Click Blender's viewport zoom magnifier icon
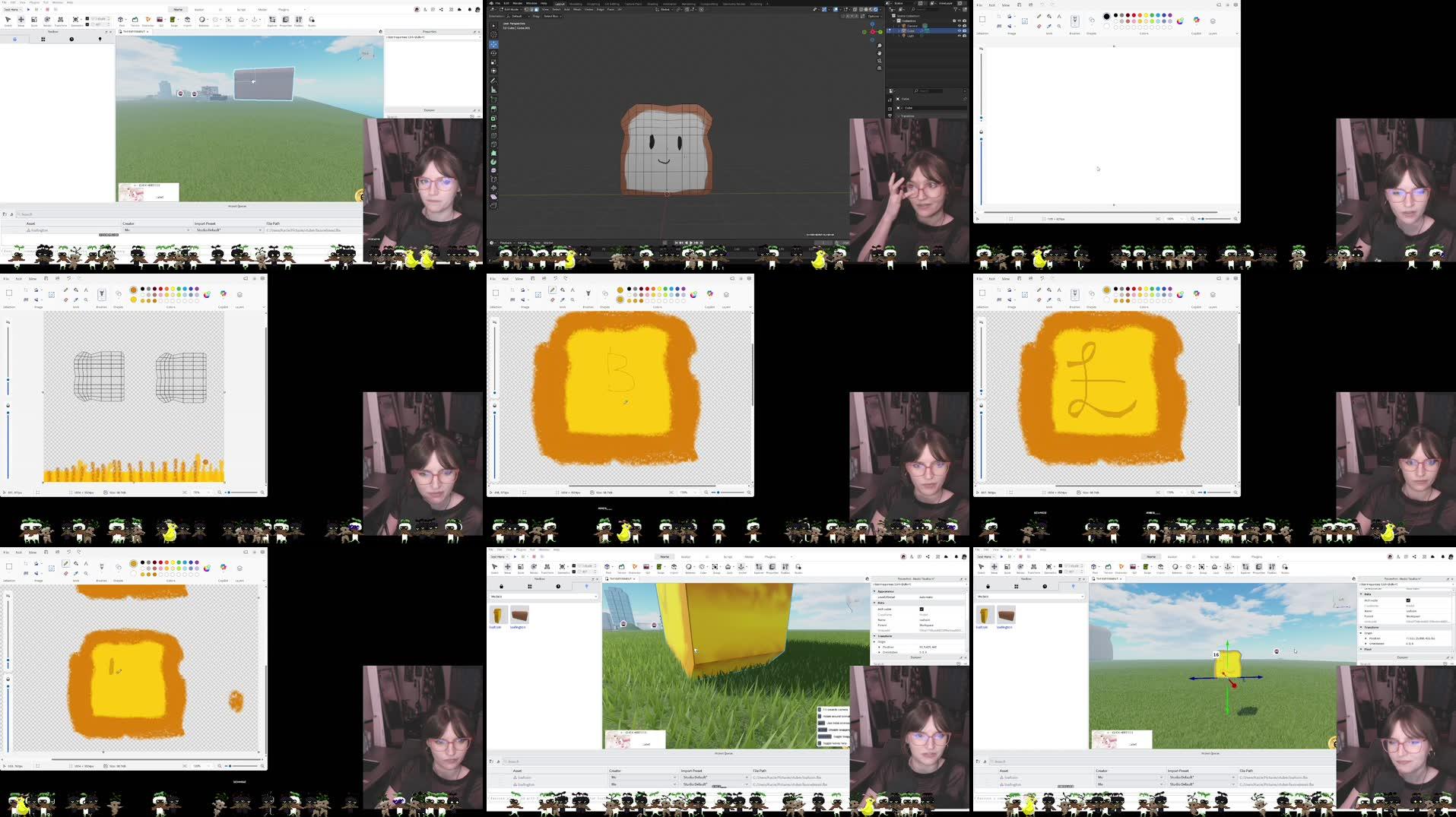Viewport: 1456px width, 817px height. point(880,46)
